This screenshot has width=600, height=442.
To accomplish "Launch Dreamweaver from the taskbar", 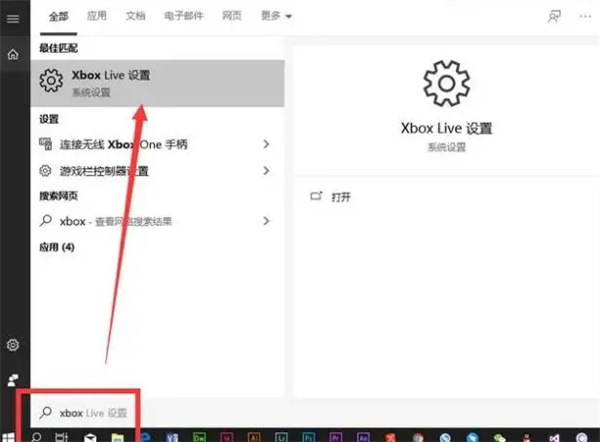I will pyautogui.click(x=199, y=437).
